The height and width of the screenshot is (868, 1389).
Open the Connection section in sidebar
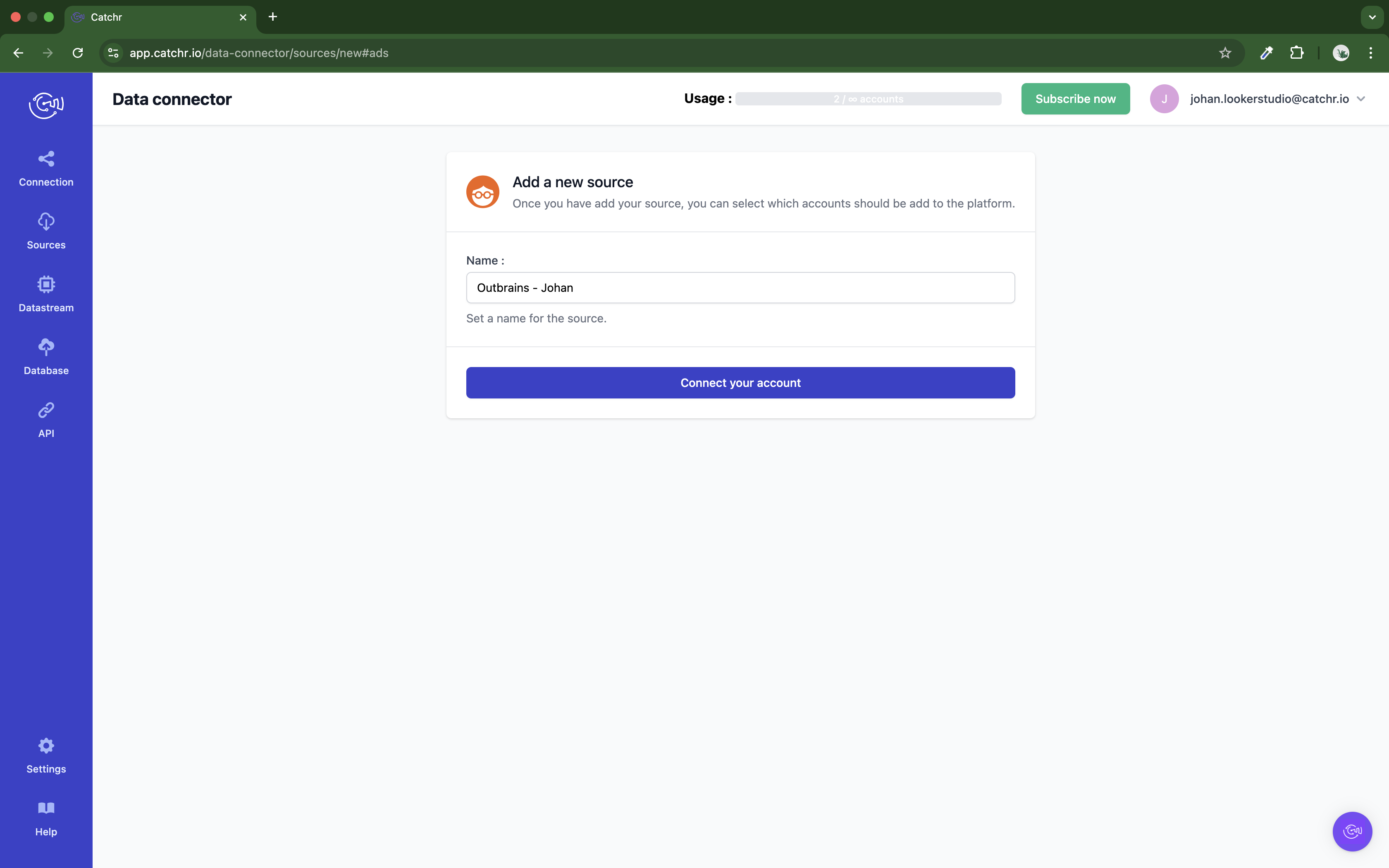pos(46,169)
